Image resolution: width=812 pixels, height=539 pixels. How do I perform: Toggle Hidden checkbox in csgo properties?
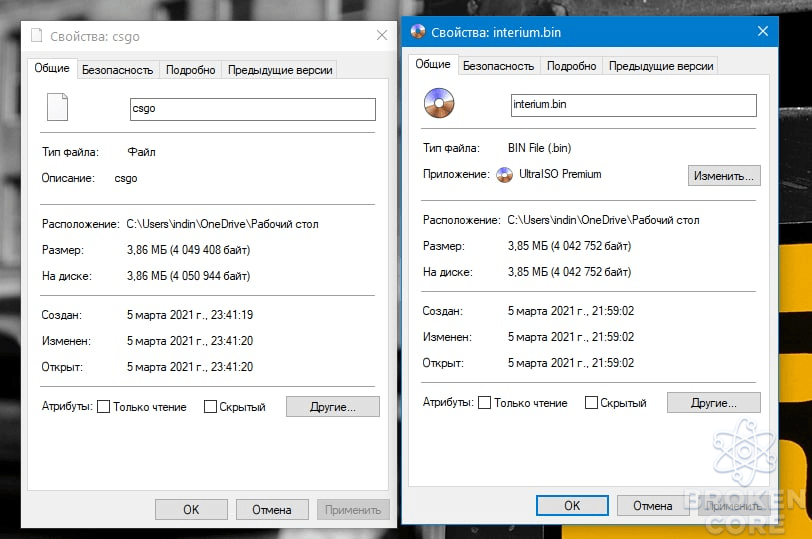(210, 407)
